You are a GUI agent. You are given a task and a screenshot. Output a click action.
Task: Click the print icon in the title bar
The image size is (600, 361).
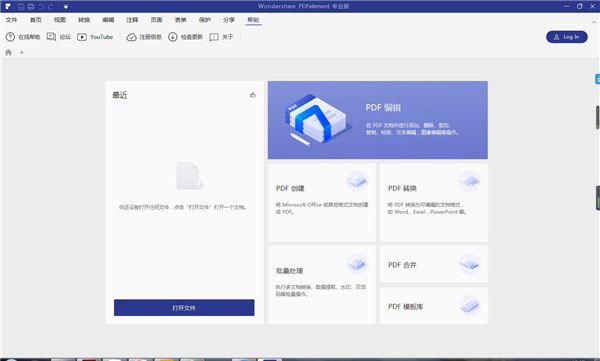[31, 7]
